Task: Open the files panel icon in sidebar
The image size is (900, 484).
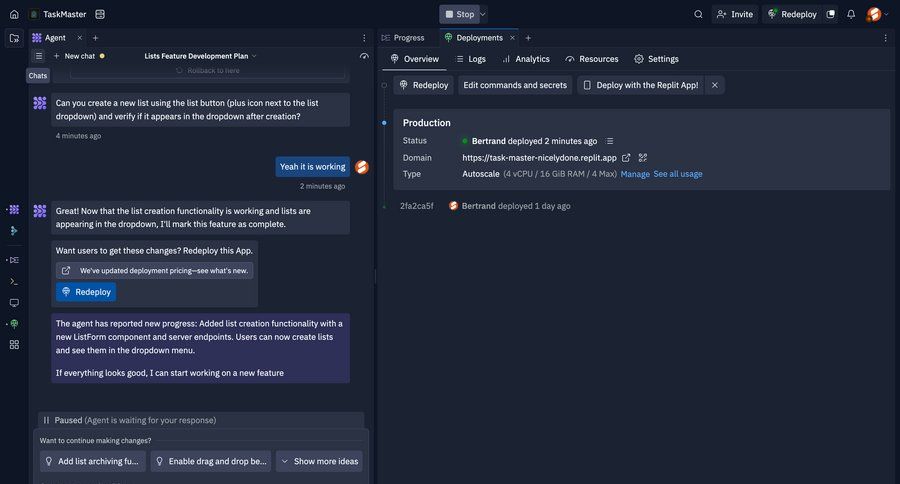Action: tap(14, 38)
